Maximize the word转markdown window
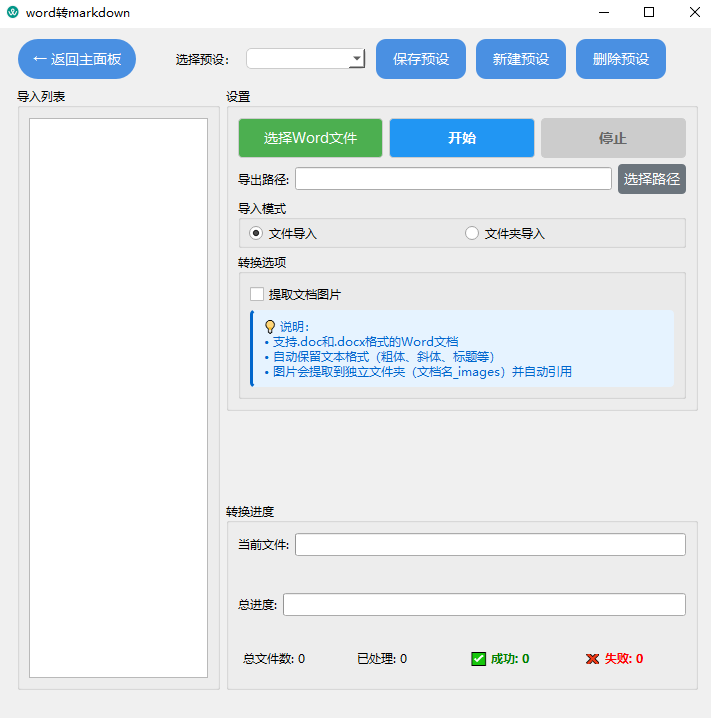The height and width of the screenshot is (718, 711). (x=649, y=13)
